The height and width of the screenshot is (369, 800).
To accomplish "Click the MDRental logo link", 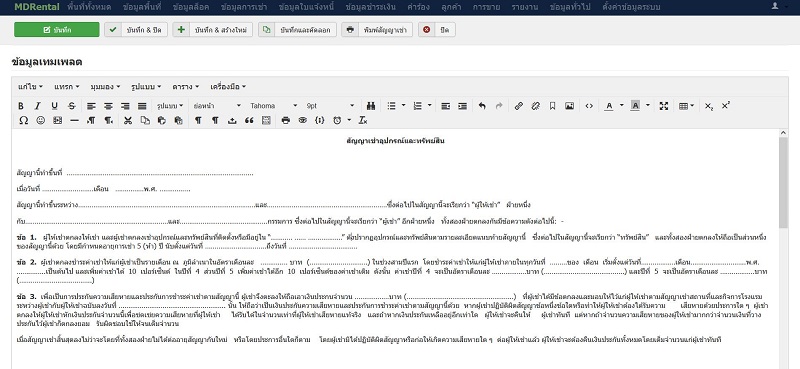I will click(37, 7).
